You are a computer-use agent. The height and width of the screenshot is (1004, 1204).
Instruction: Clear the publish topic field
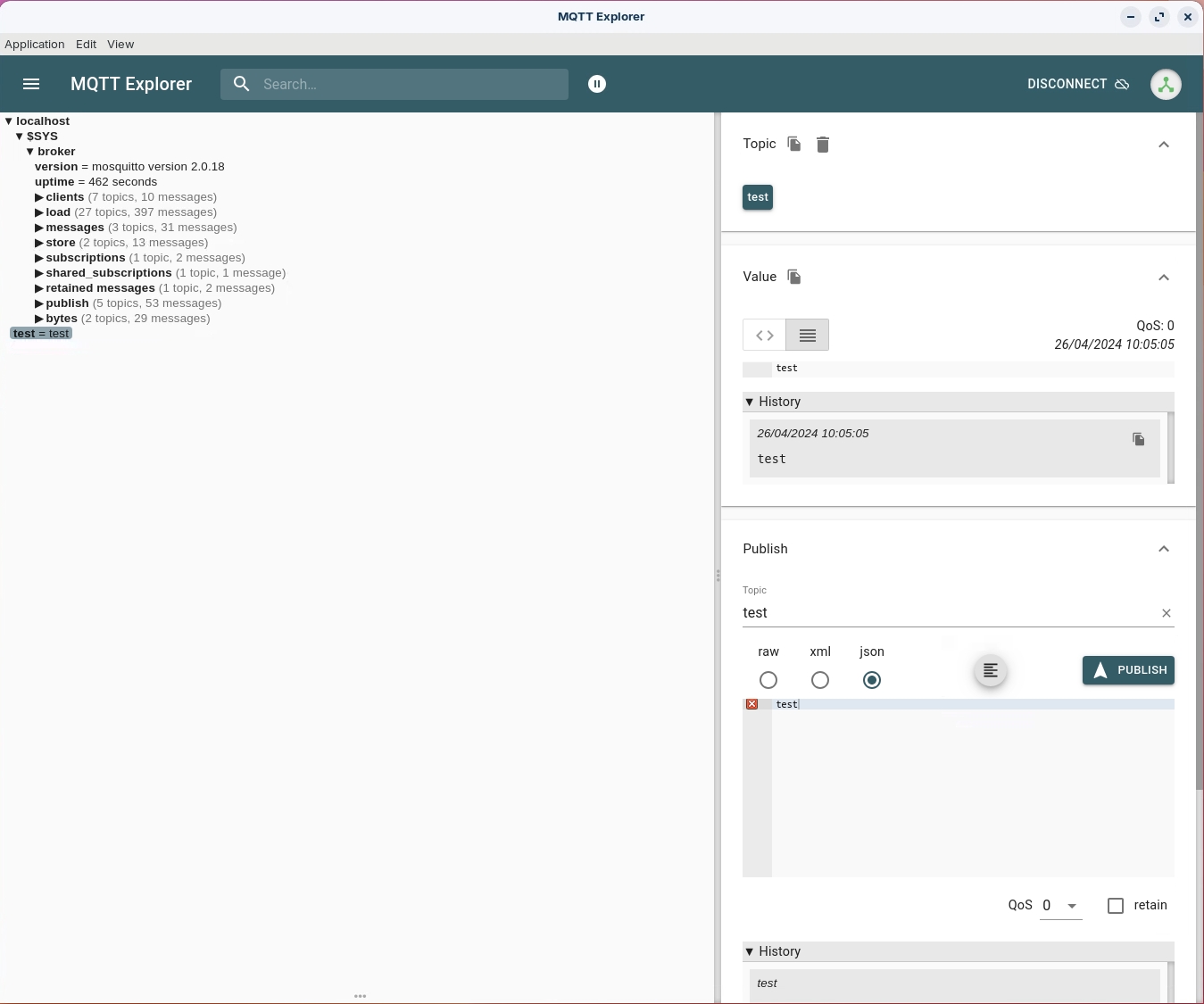[1166, 613]
